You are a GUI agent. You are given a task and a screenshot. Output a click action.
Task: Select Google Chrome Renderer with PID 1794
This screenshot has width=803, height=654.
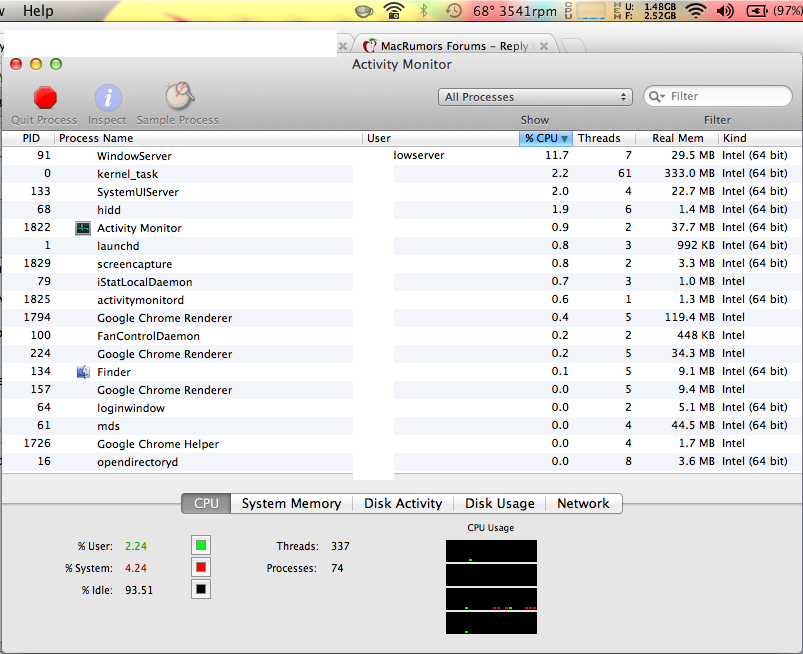402,318
